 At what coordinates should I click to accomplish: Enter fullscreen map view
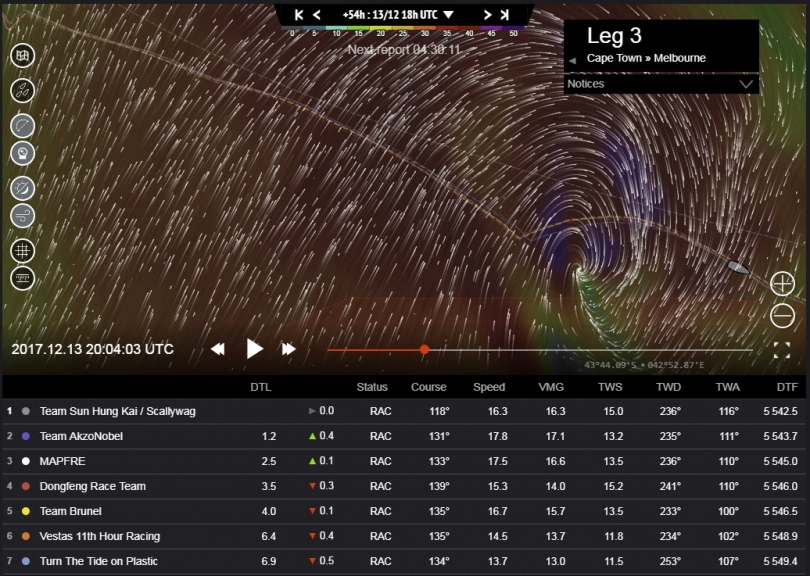pyautogui.click(x=782, y=350)
